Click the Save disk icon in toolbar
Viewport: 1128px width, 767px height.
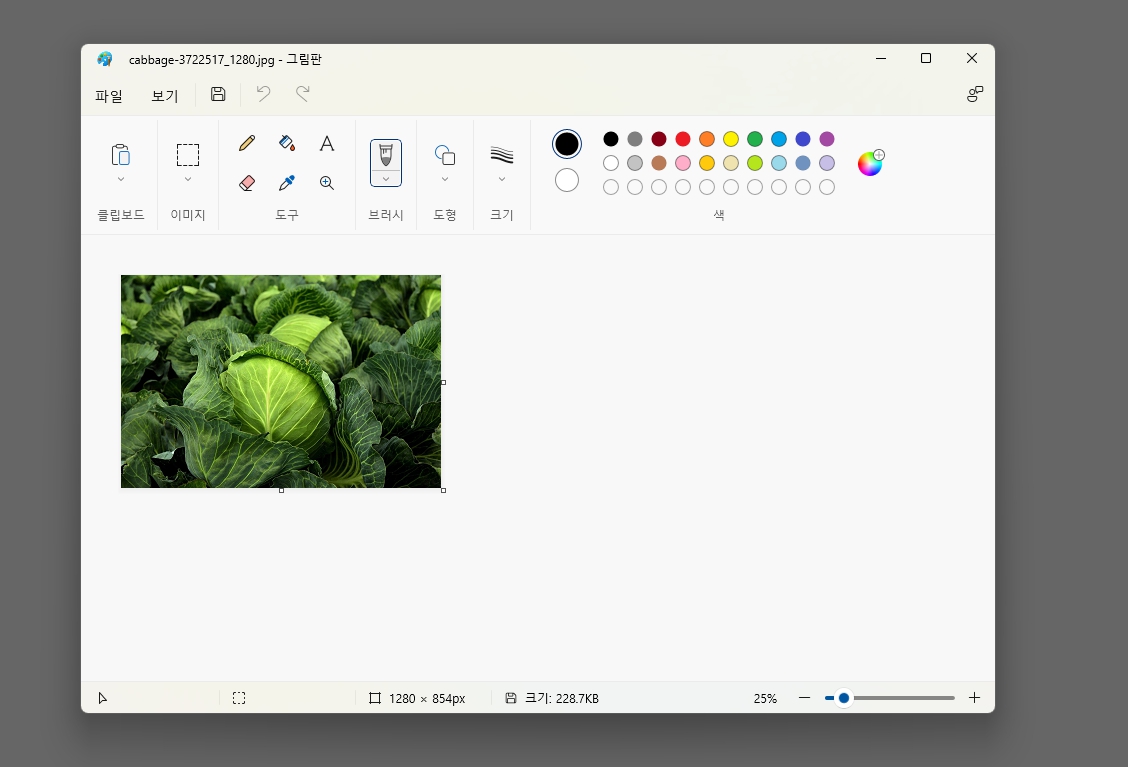218,94
